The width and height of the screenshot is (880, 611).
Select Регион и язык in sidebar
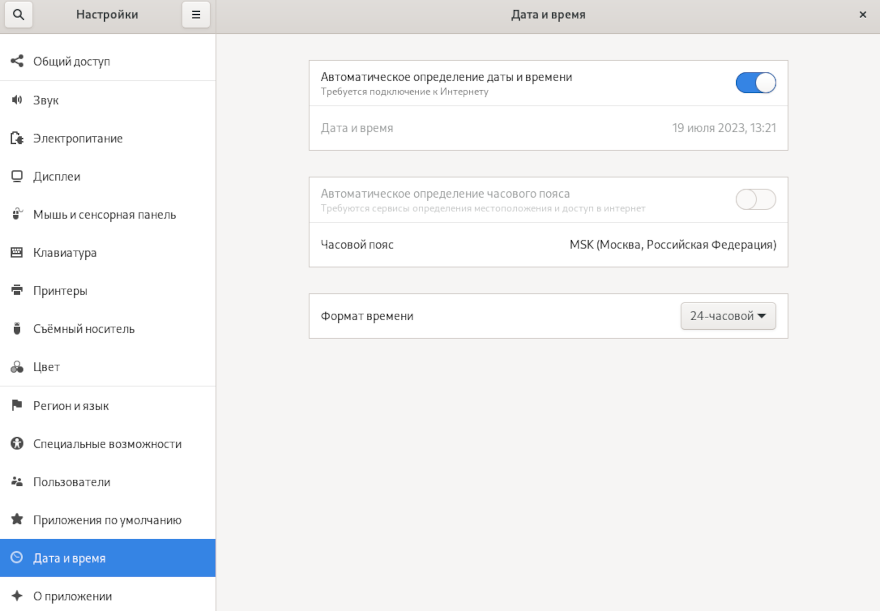click(x=71, y=405)
